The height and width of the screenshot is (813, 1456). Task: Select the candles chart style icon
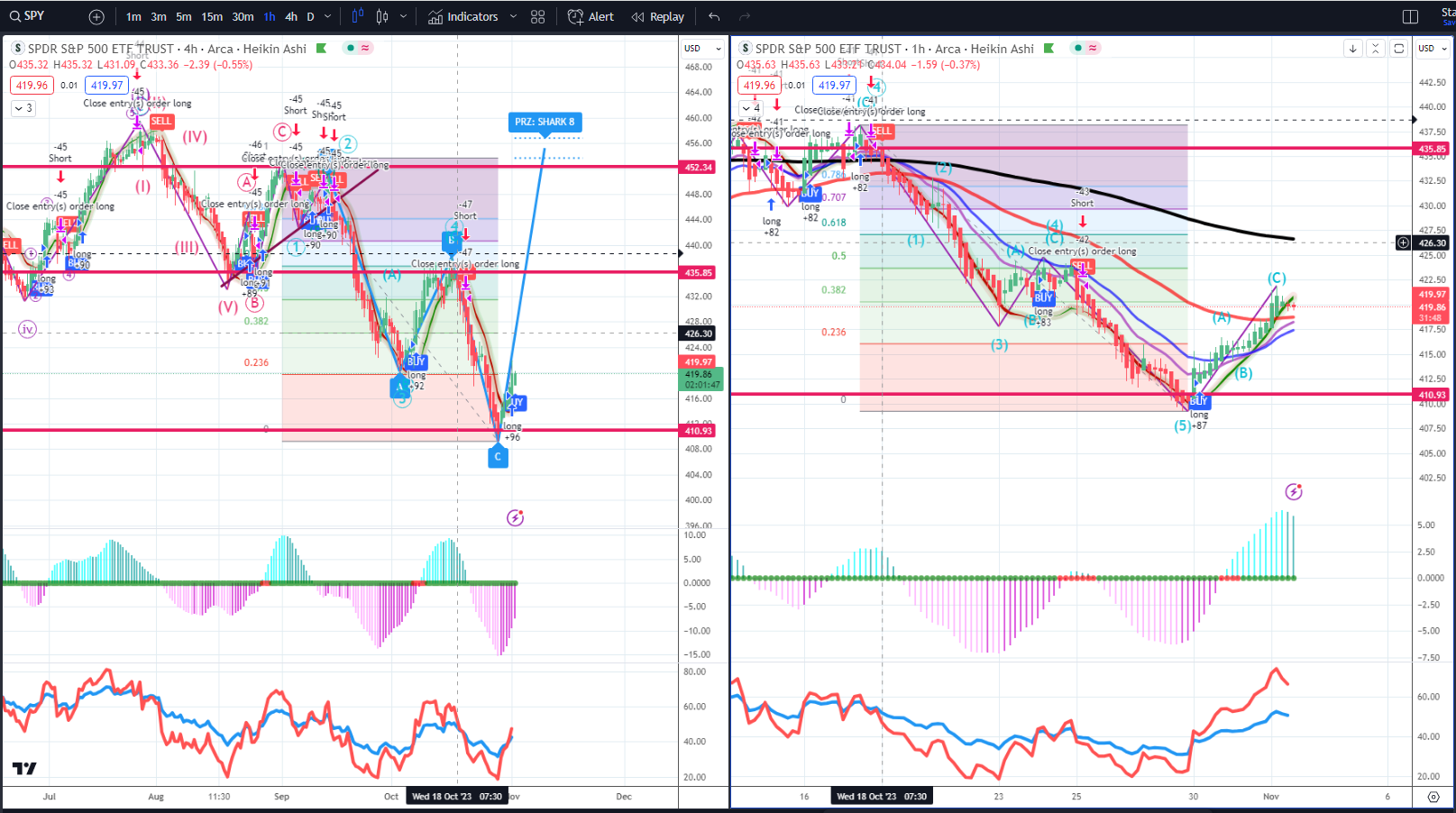tap(382, 16)
